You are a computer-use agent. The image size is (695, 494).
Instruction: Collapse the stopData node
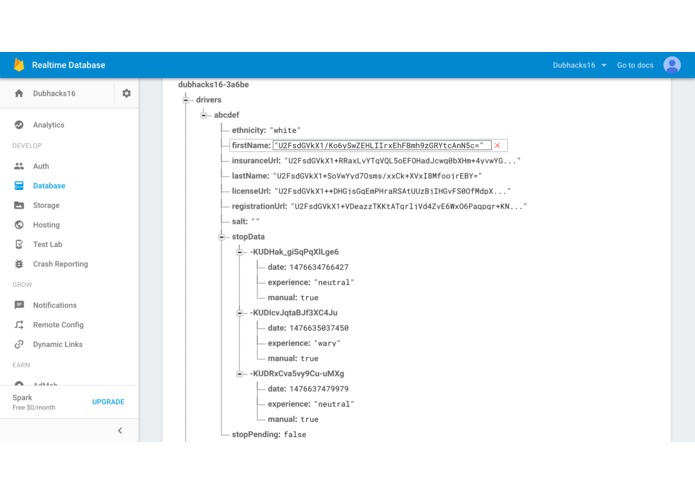(x=222, y=237)
